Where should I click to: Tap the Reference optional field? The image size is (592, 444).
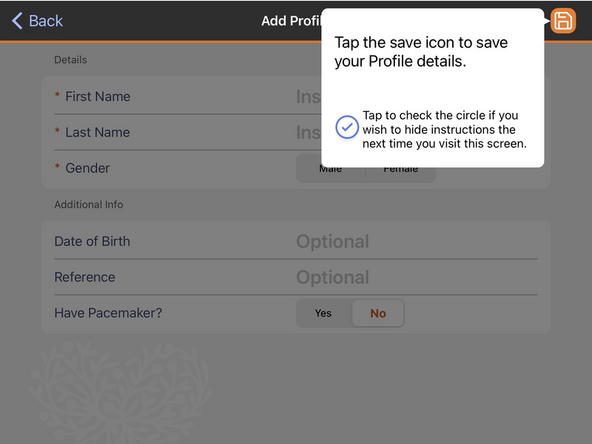pos(417,278)
